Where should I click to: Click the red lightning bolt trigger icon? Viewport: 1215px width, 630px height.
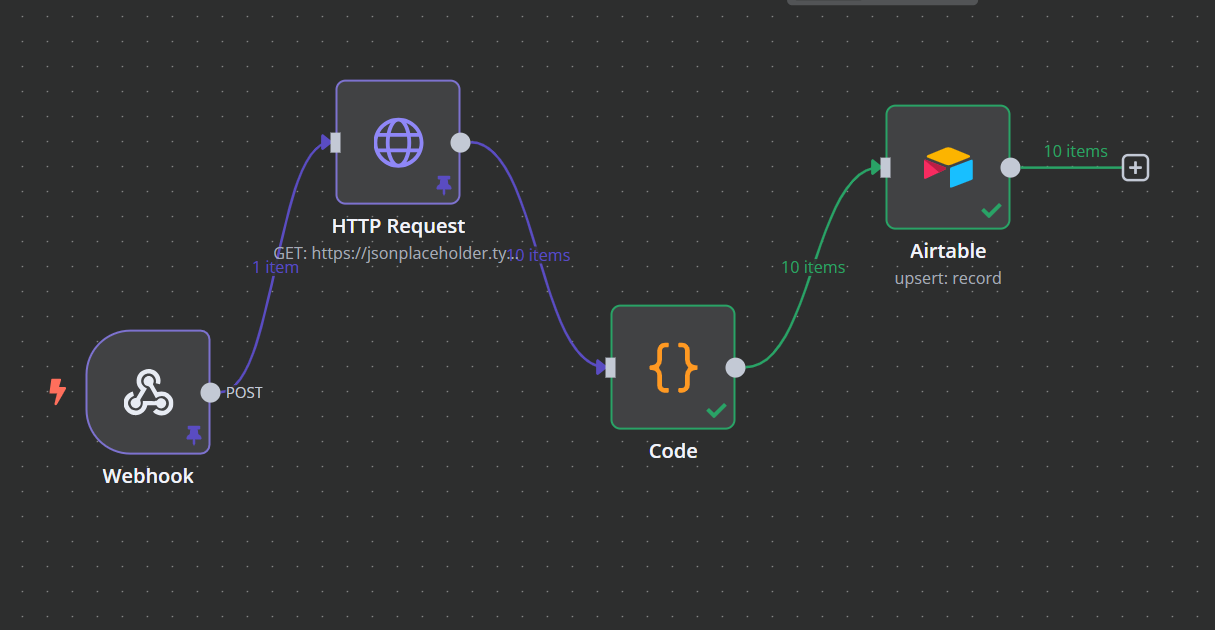57,393
